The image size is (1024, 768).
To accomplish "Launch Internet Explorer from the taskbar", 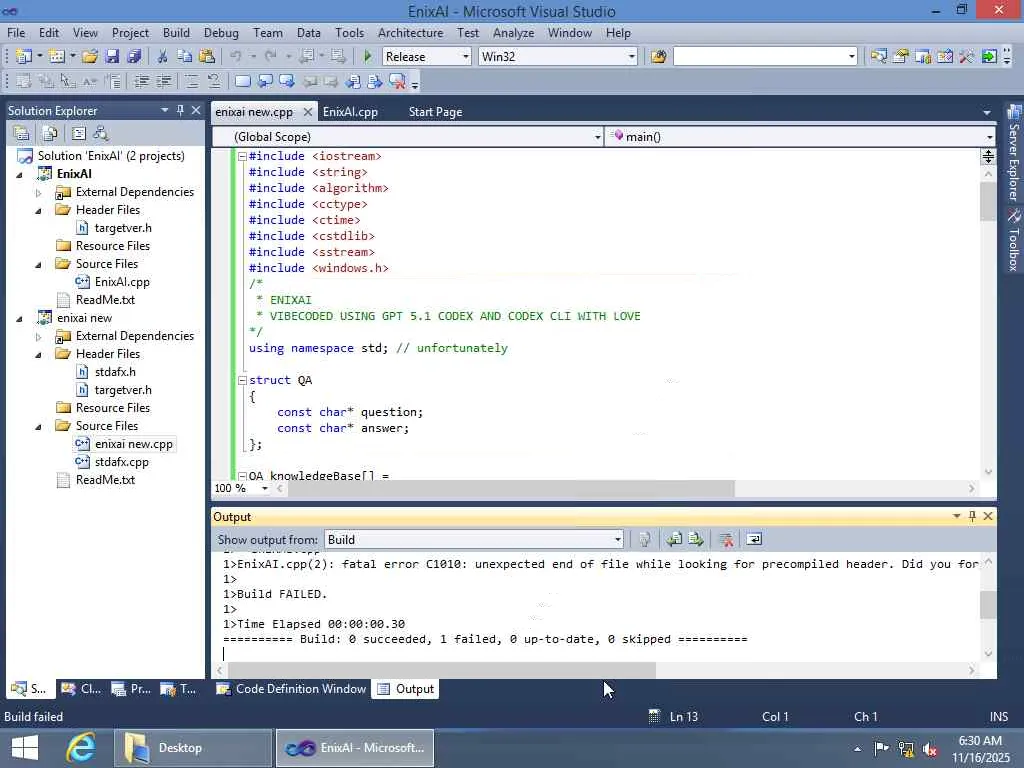I will pyautogui.click(x=80, y=747).
